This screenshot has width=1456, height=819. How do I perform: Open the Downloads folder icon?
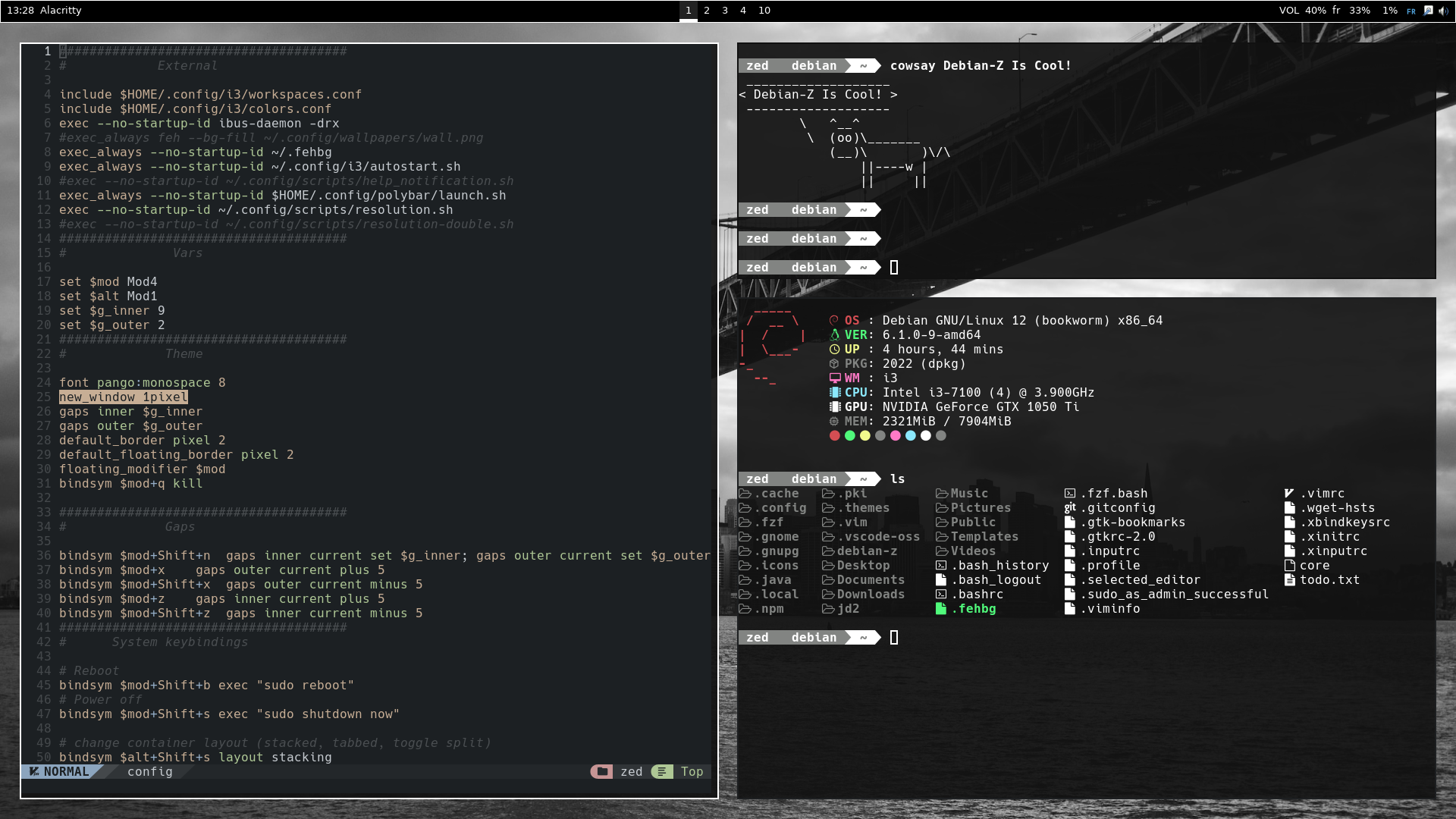tap(828, 594)
